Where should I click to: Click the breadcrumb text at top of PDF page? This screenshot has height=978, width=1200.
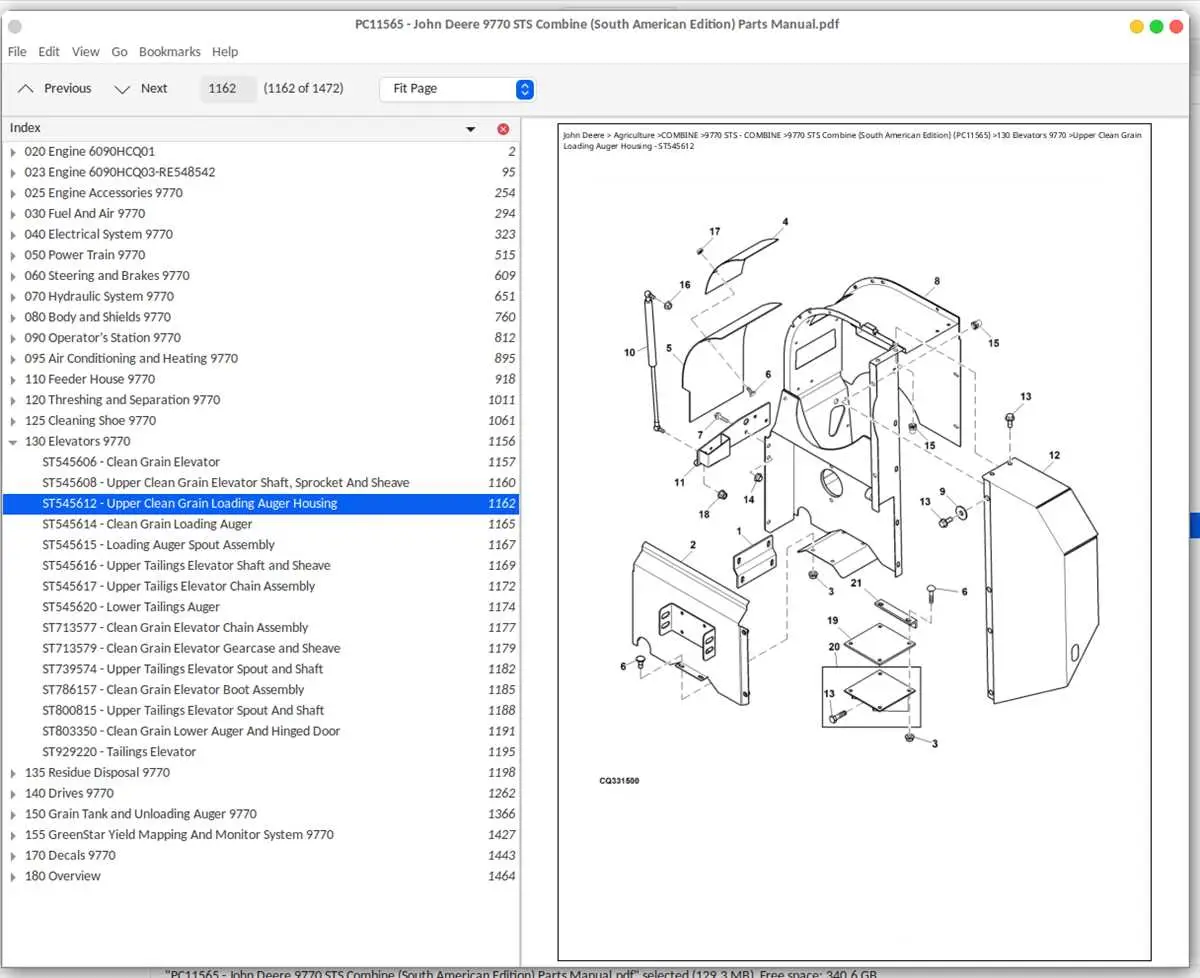point(852,141)
